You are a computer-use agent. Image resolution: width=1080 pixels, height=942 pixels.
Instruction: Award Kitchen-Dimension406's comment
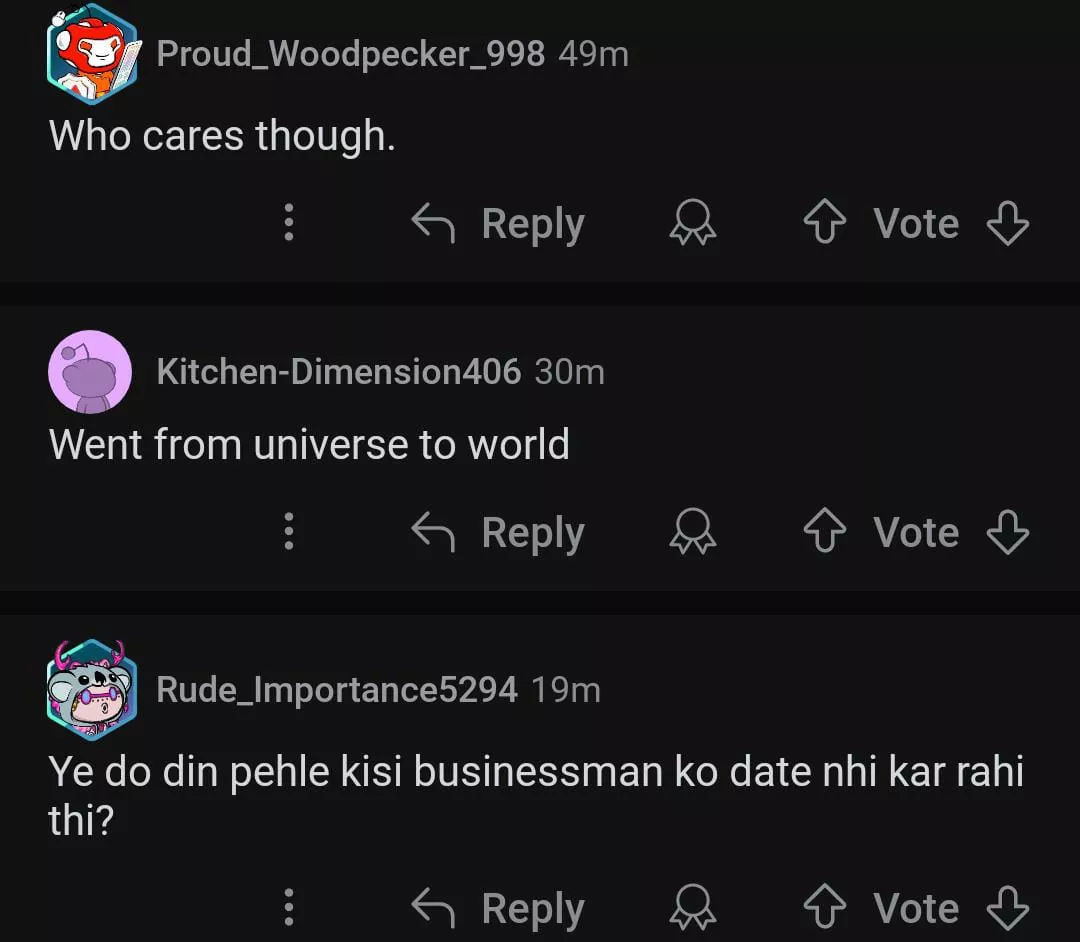(692, 532)
